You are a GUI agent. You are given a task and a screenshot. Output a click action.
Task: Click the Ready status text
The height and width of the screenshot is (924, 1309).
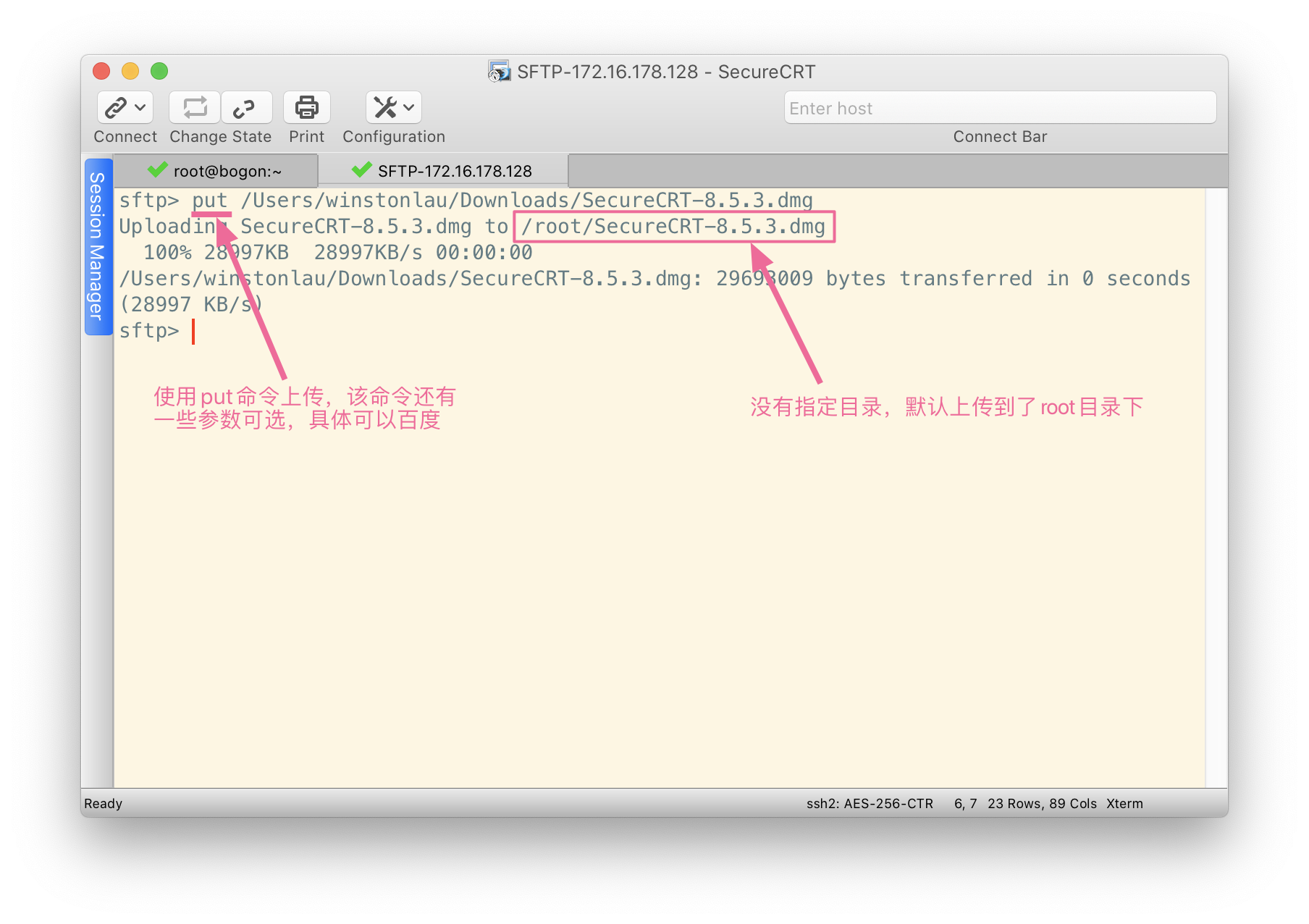pyautogui.click(x=103, y=804)
